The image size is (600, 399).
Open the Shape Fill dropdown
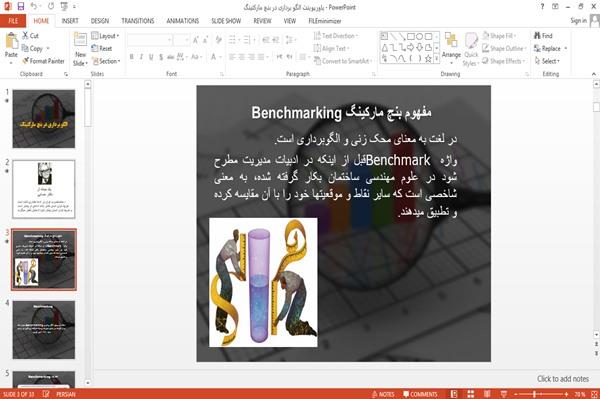(x=499, y=36)
